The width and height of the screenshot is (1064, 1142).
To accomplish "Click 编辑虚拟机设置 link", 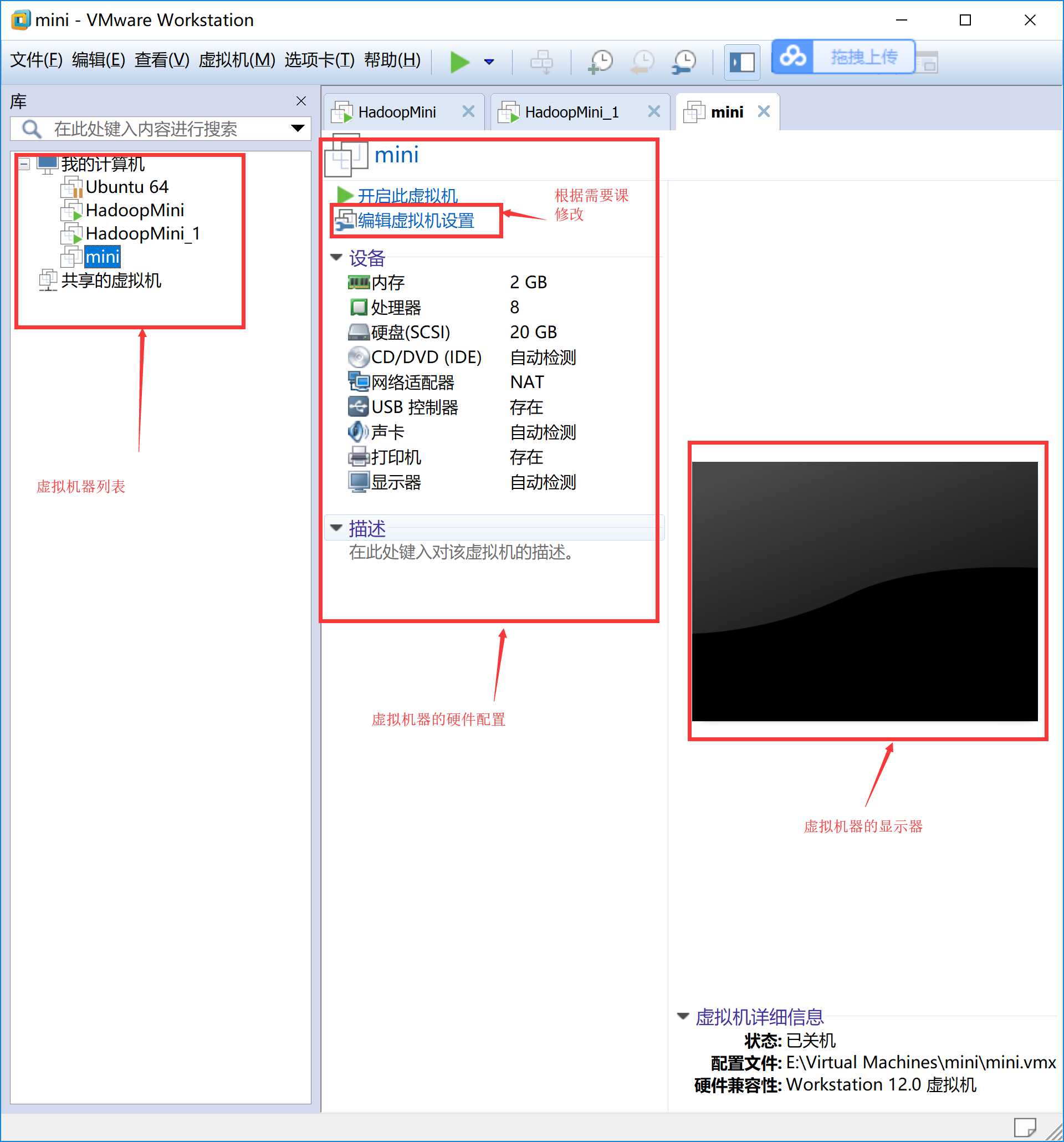I will tap(416, 221).
